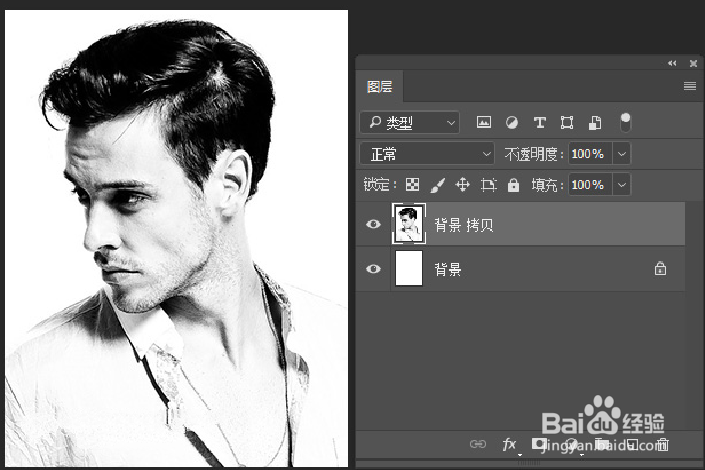Screen dimensions: 705x470
Task: Lock image pixels brush icon
Action: 437,185
